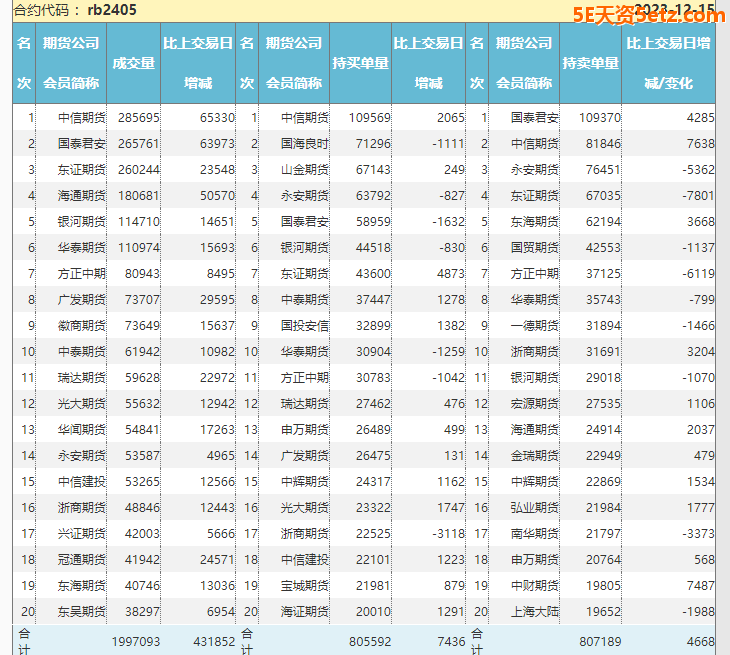Screen dimensions: 730x655
Task: Click short position value 81846
Action: point(603,144)
